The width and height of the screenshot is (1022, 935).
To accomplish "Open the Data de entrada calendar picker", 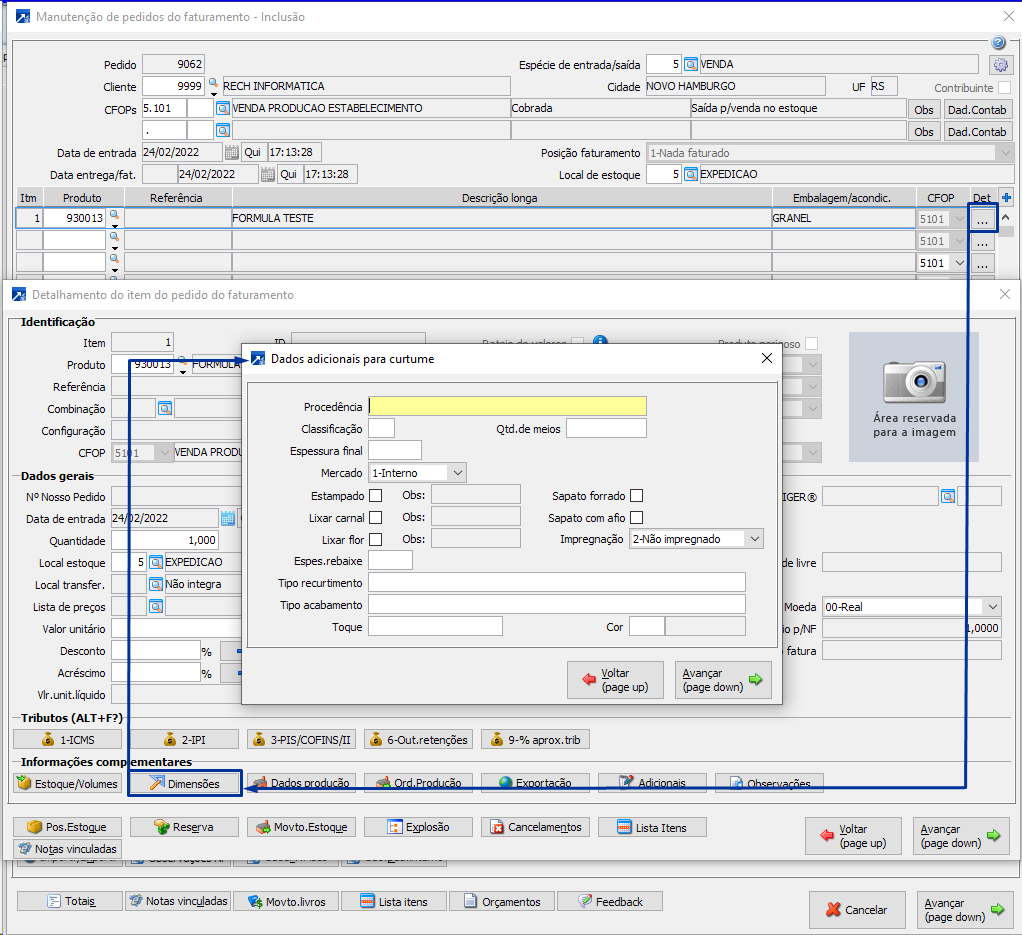I will click(x=232, y=153).
